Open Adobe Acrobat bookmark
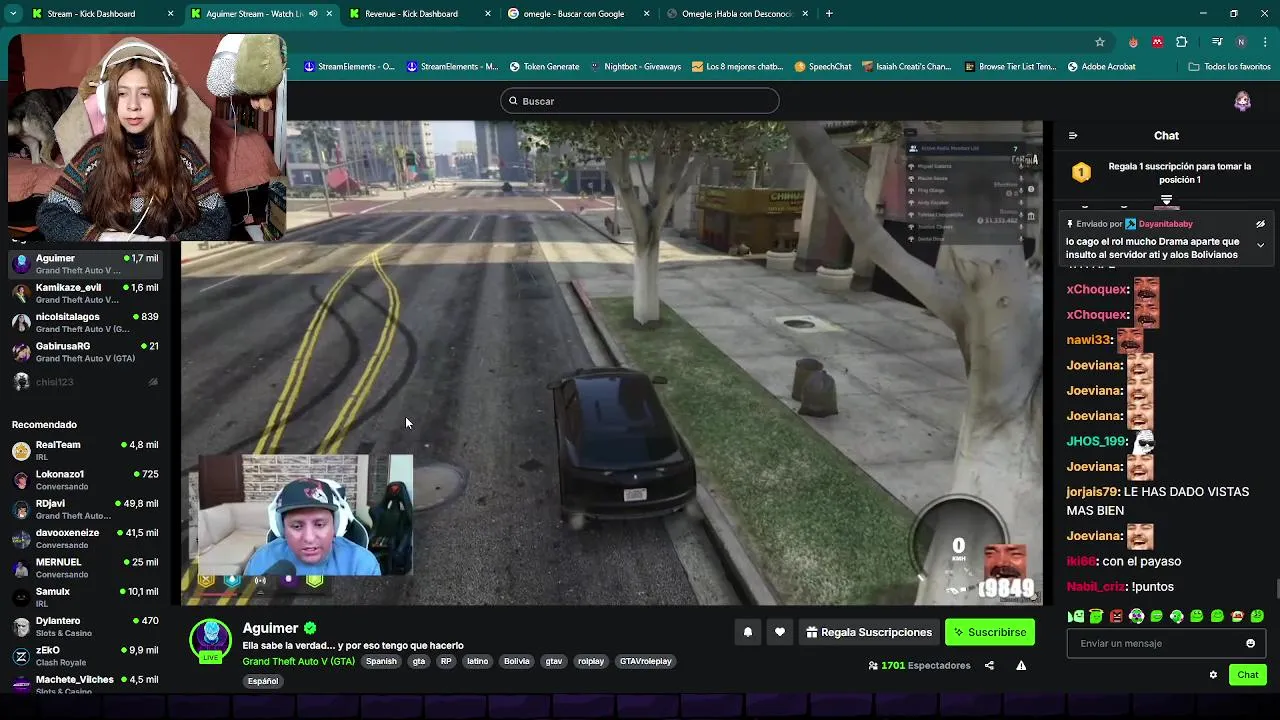Viewport: 1280px width, 720px height. click(1101, 67)
